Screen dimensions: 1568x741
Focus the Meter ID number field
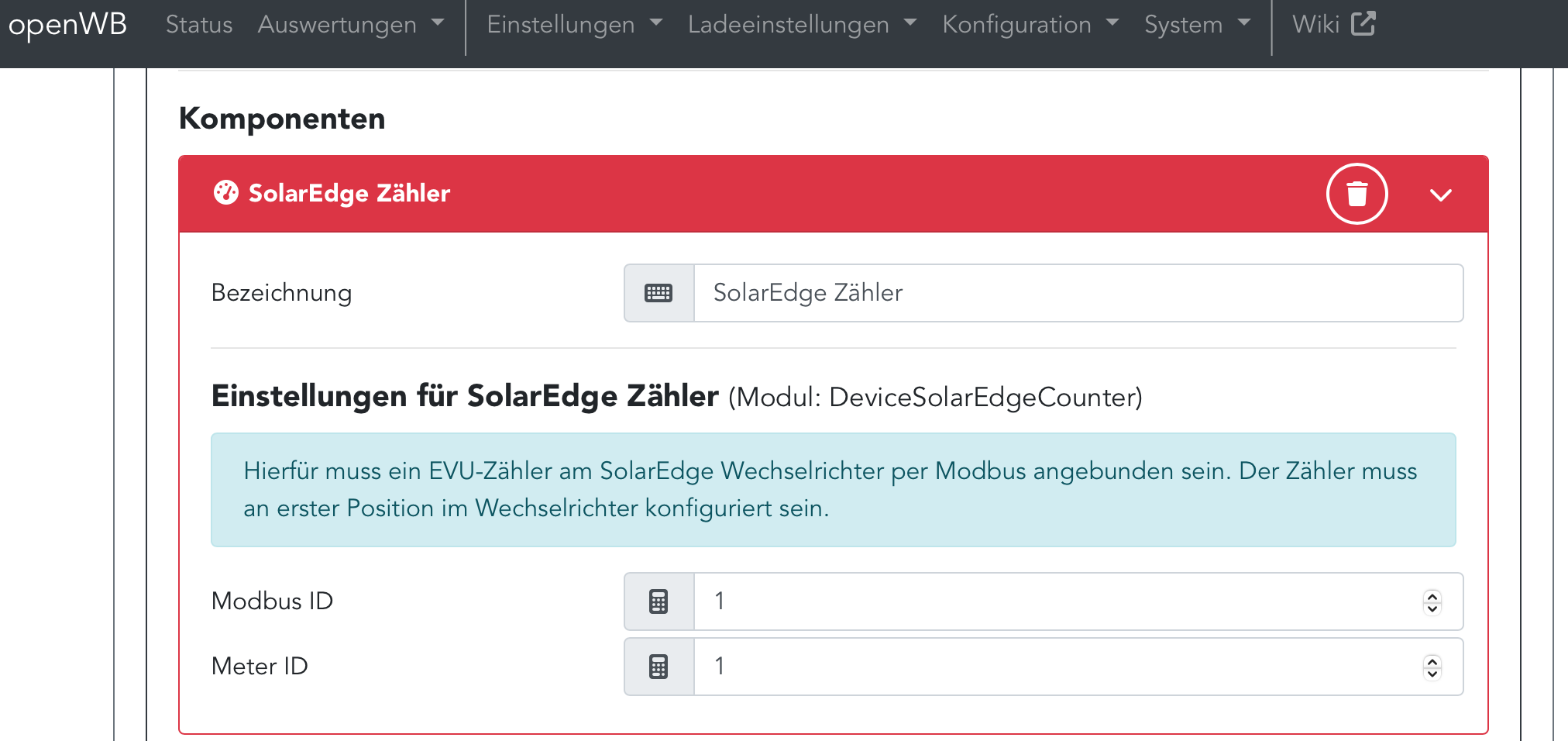point(1078,667)
